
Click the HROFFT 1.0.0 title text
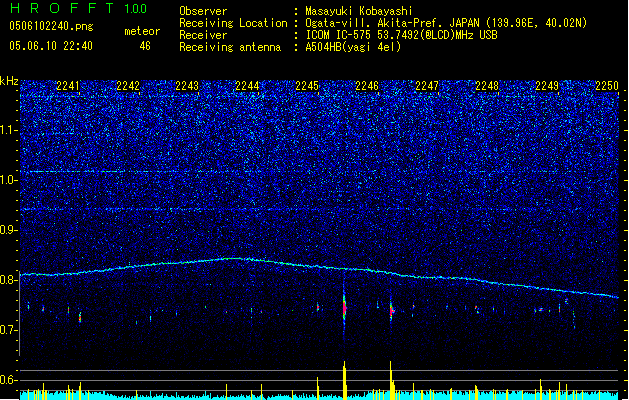coord(79,8)
